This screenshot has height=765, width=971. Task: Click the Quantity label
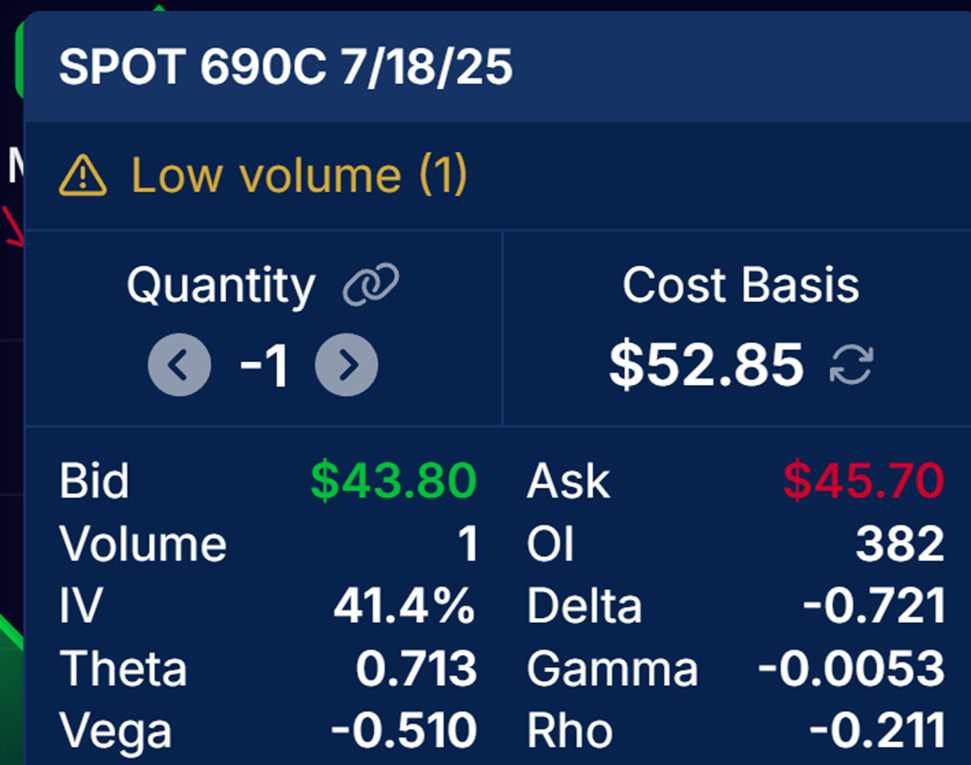pyautogui.click(x=221, y=286)
